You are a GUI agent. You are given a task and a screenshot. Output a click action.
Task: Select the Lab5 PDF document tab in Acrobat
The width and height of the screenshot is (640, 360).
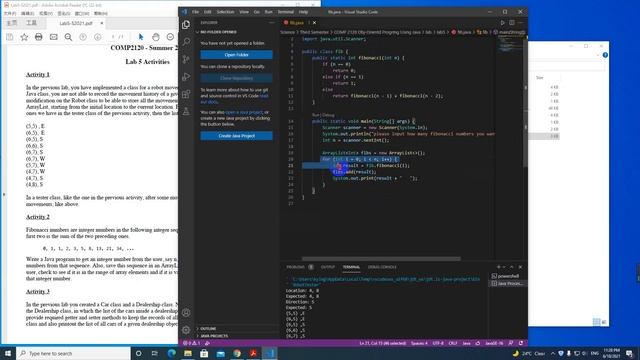pyautogui.click(x=76, y=23)
